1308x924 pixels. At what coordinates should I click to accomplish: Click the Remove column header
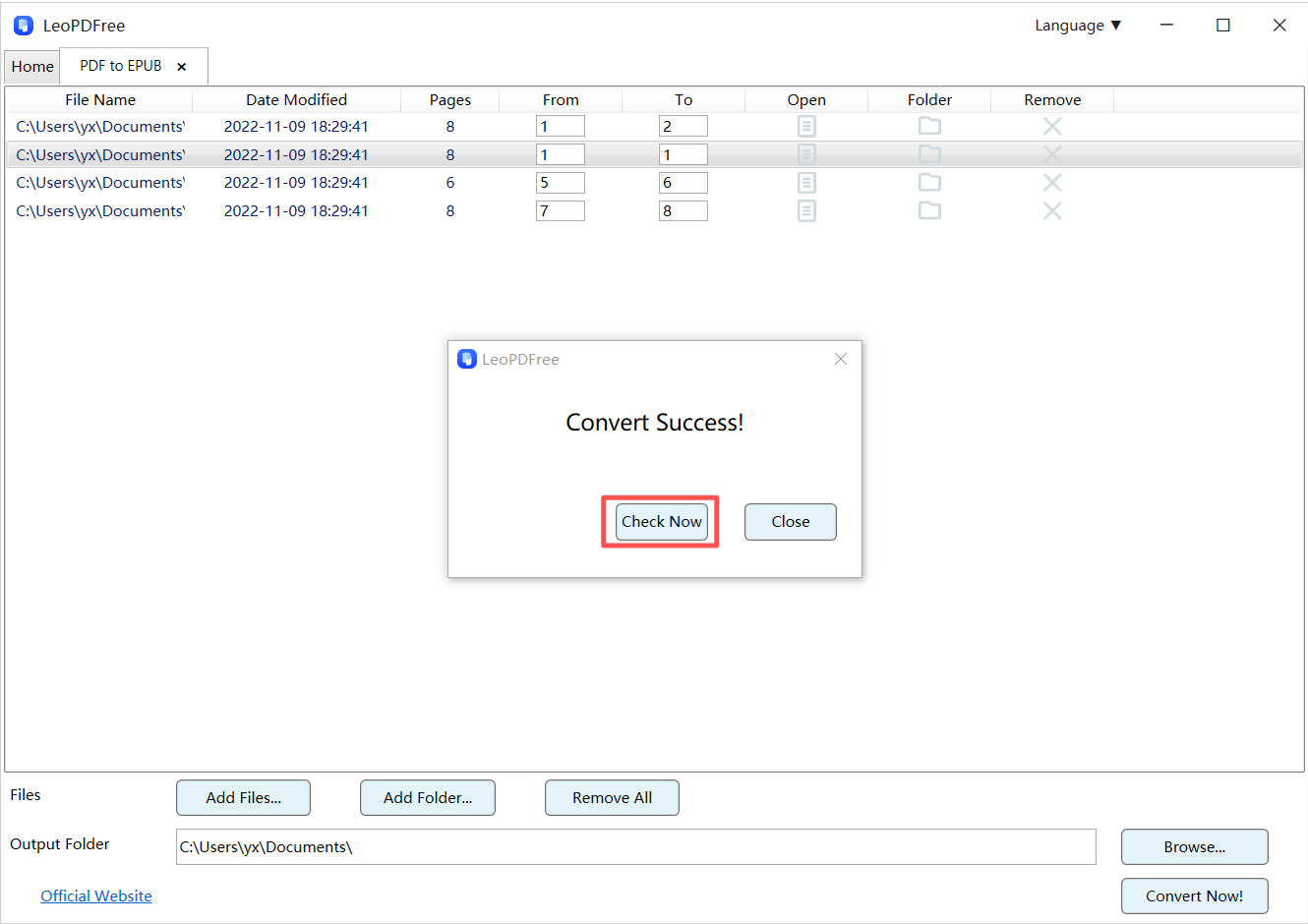[1052, 100]
